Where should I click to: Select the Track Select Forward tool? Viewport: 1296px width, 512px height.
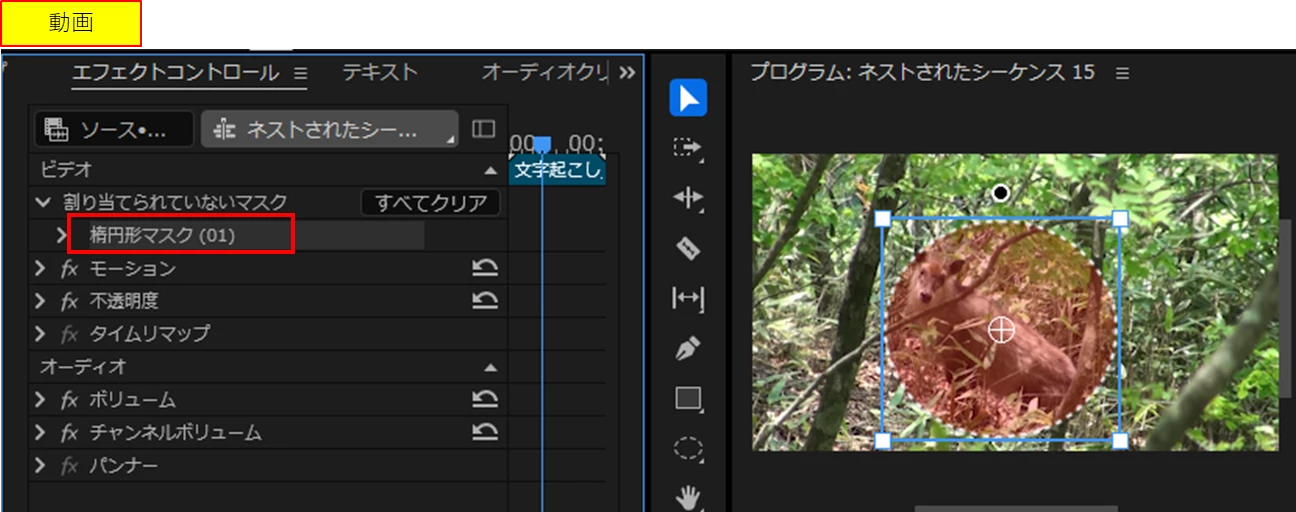688,148
